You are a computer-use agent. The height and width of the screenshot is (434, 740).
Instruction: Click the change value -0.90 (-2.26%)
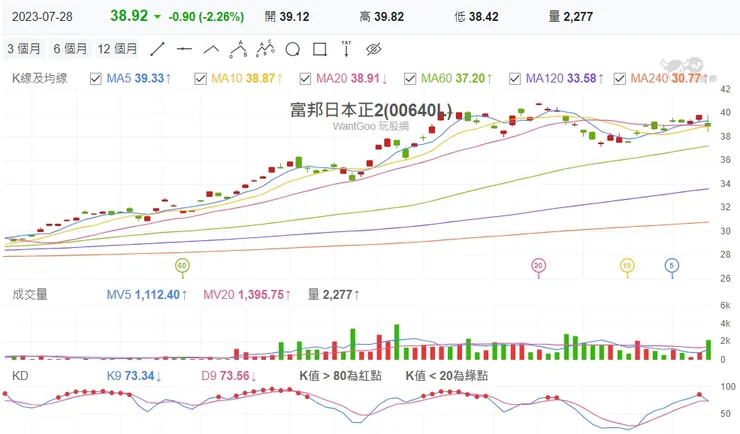206,17
